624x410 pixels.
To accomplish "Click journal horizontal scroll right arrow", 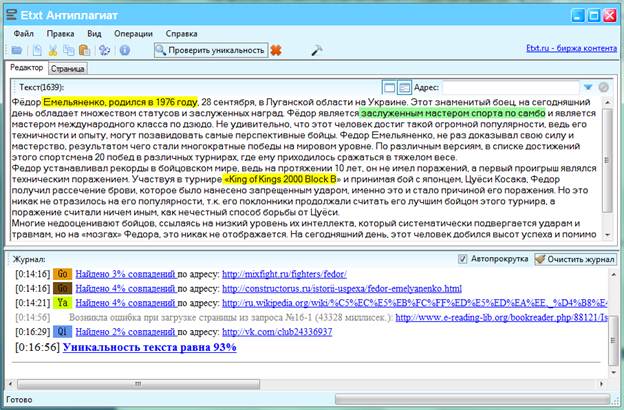I will click(601, 384).
